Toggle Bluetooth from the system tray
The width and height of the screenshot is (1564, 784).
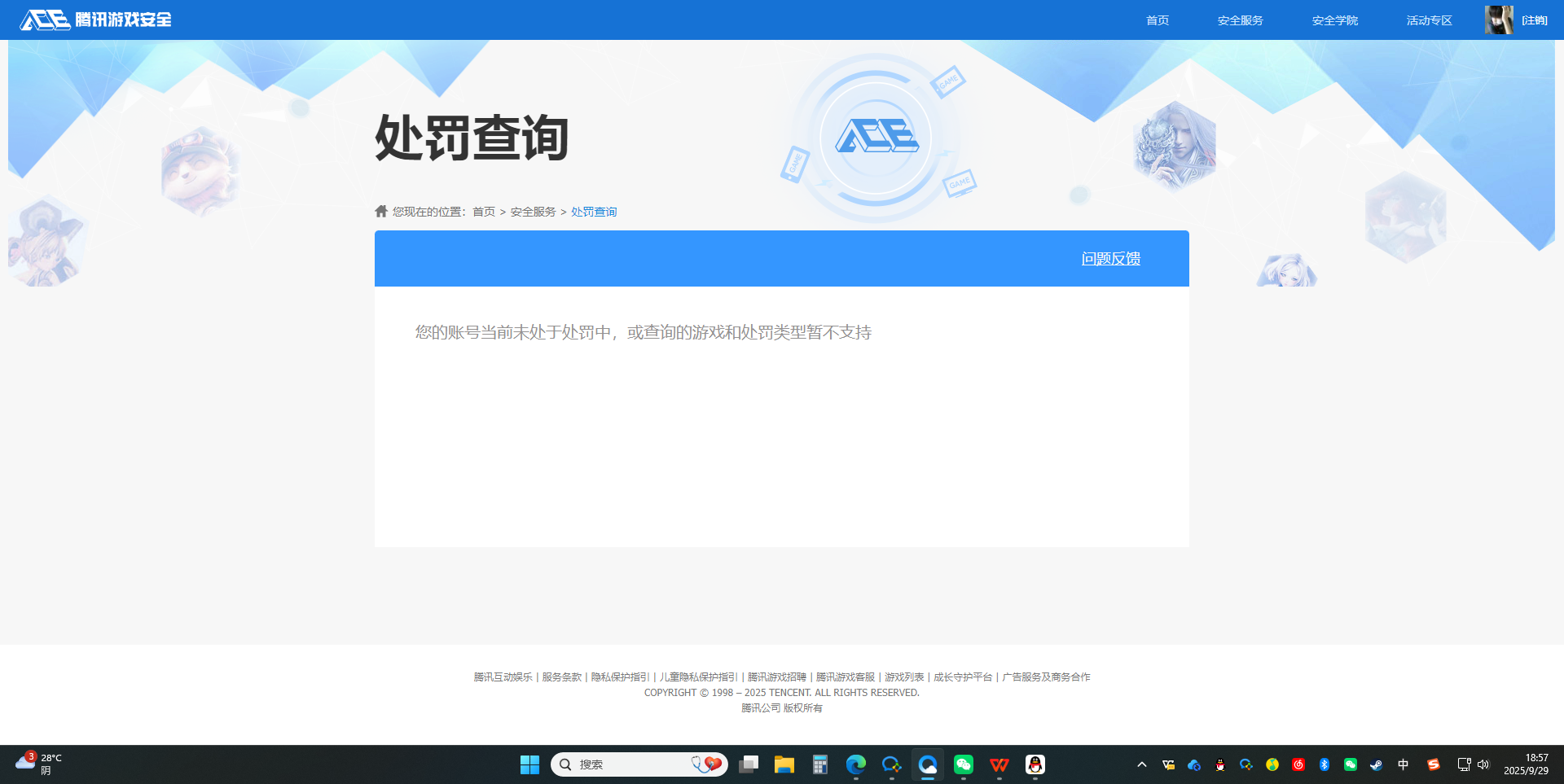pos(1325,764)
